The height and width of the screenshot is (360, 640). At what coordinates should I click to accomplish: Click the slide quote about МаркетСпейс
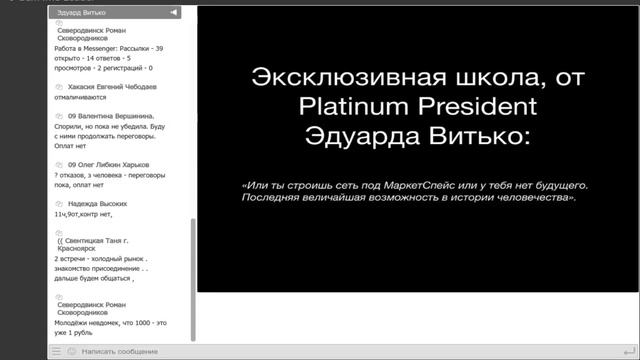(415, 191)
